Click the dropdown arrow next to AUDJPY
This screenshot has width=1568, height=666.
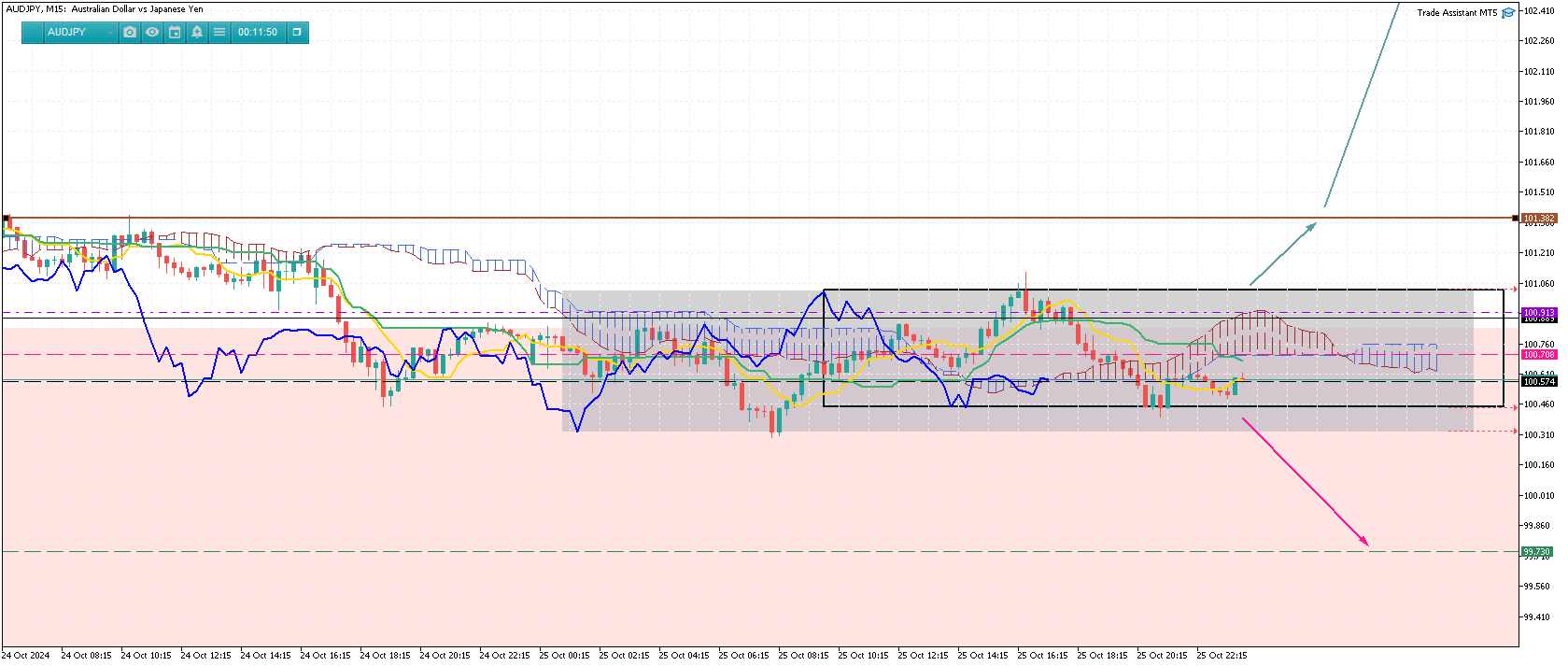tap(110, 33)
